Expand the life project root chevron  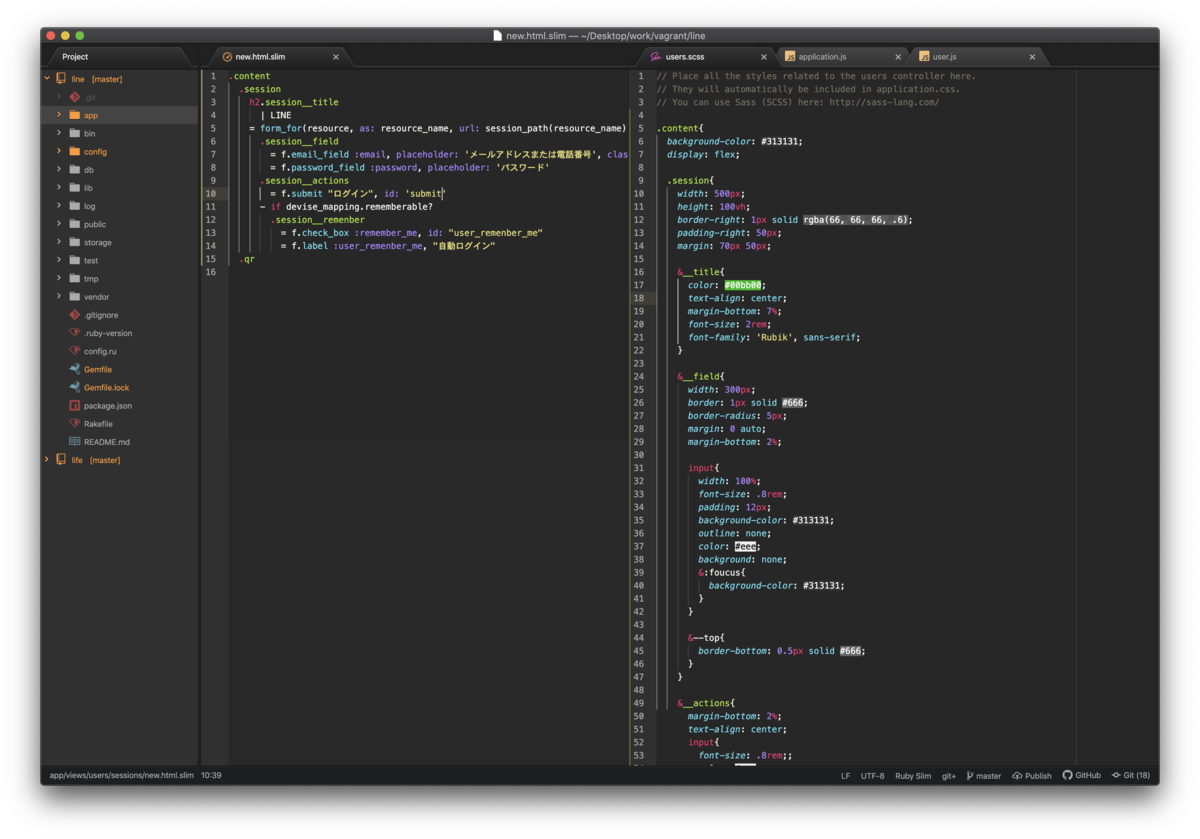(x=47, y=460)
